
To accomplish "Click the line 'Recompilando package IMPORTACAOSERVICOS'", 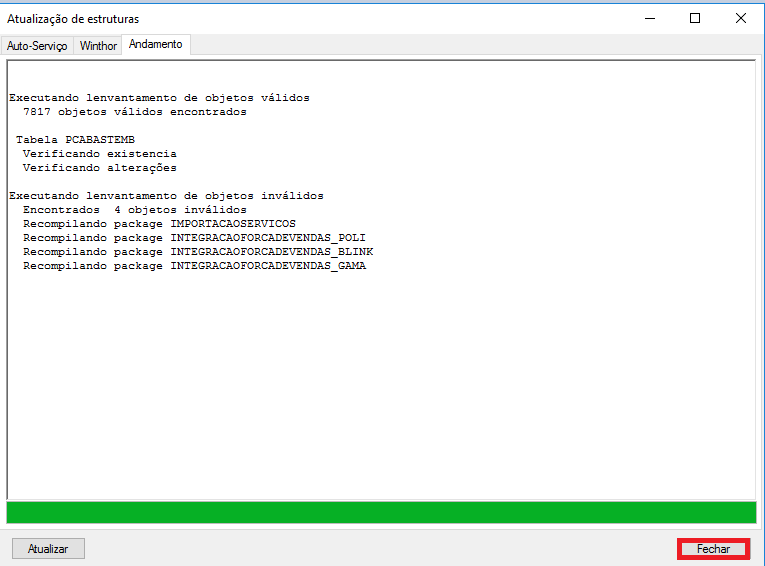I will point(159,224).
